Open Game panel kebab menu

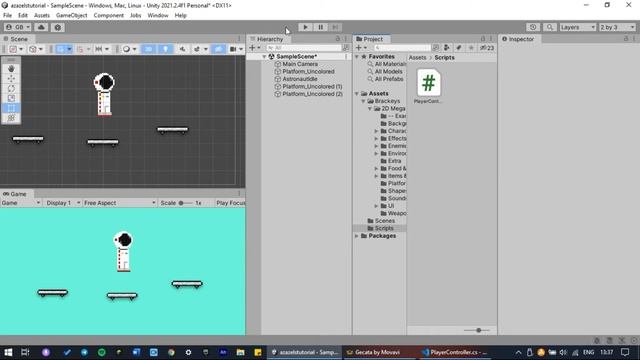[239, 193]
